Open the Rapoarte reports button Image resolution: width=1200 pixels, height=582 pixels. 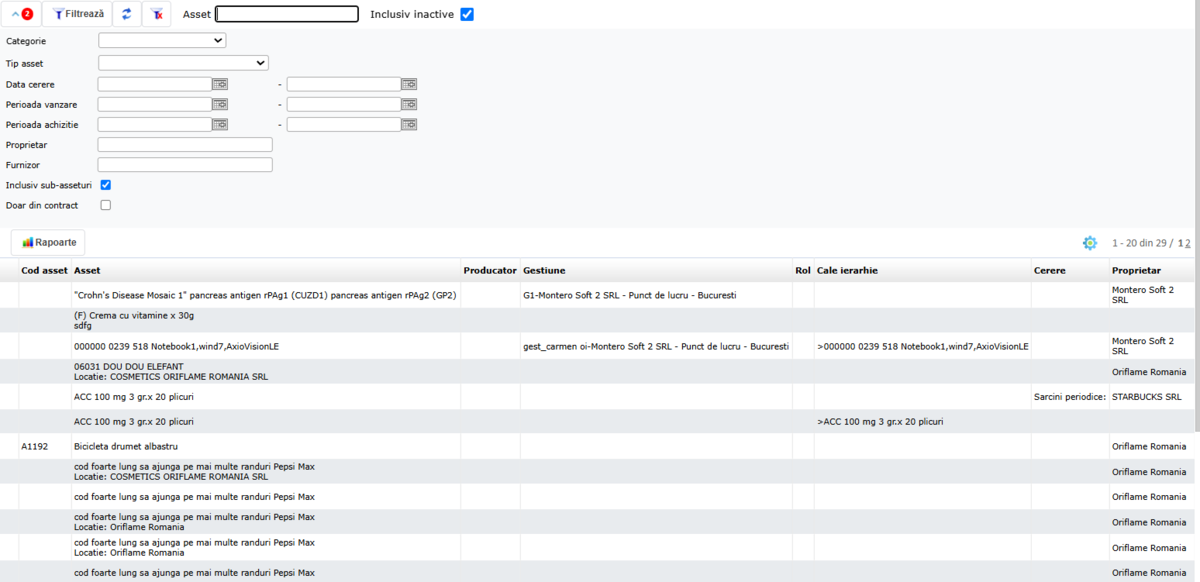(x=48, y=242)
